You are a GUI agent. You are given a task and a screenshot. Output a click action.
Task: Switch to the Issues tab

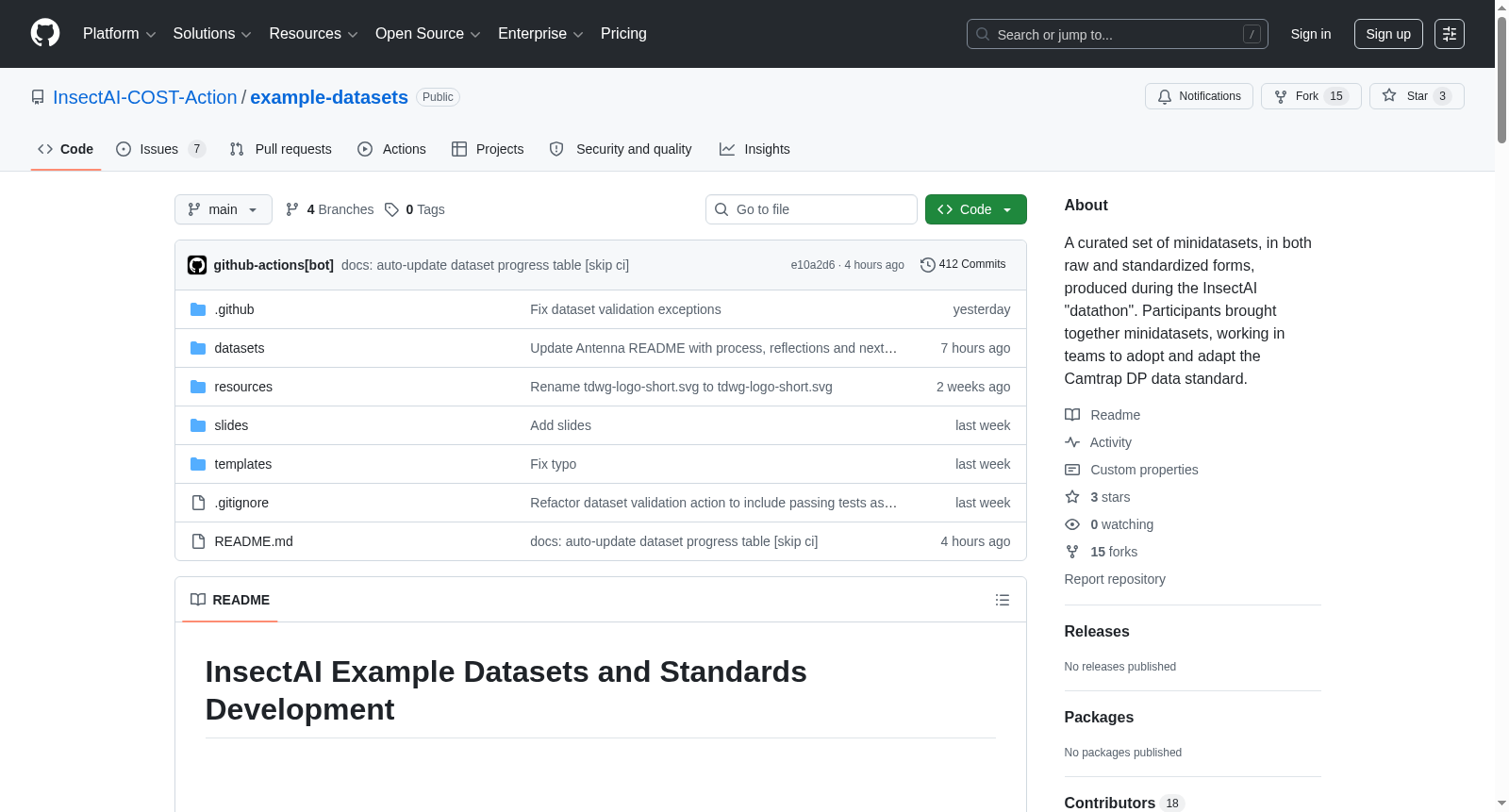pyautogui.click(x=160, y=149)
